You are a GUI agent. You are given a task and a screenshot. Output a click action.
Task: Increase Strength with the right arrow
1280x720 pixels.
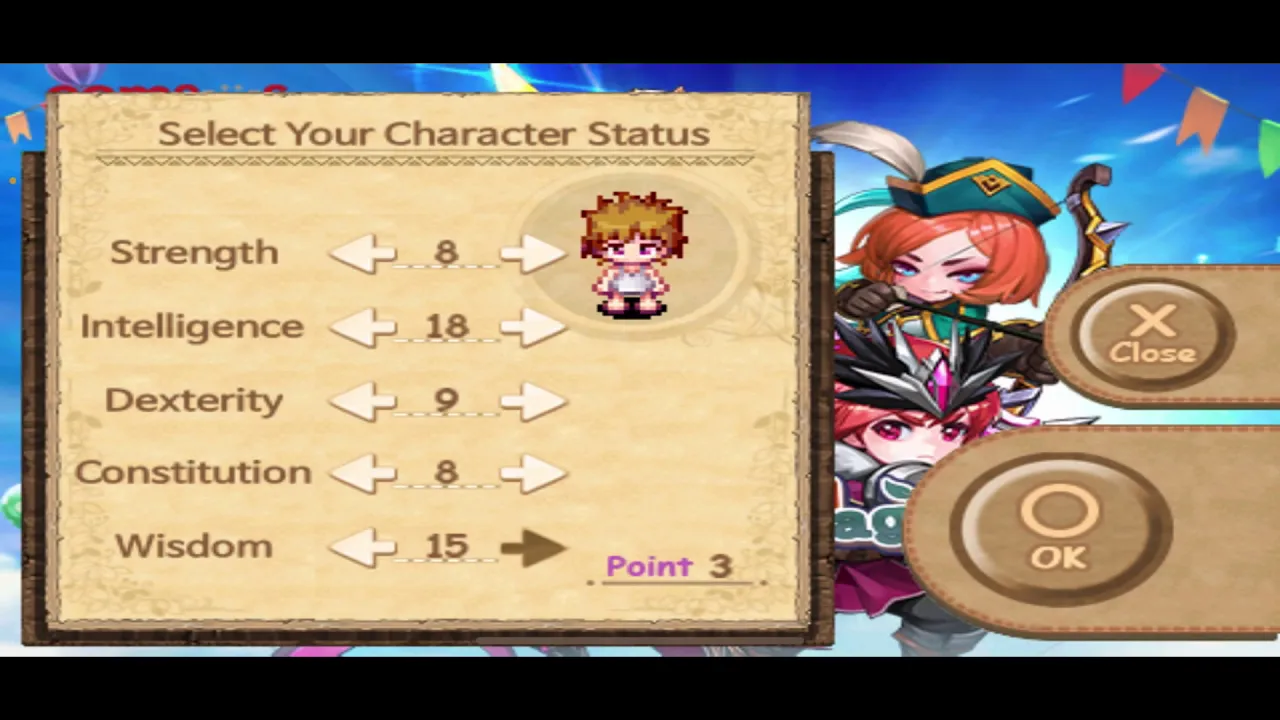[533, 253]
